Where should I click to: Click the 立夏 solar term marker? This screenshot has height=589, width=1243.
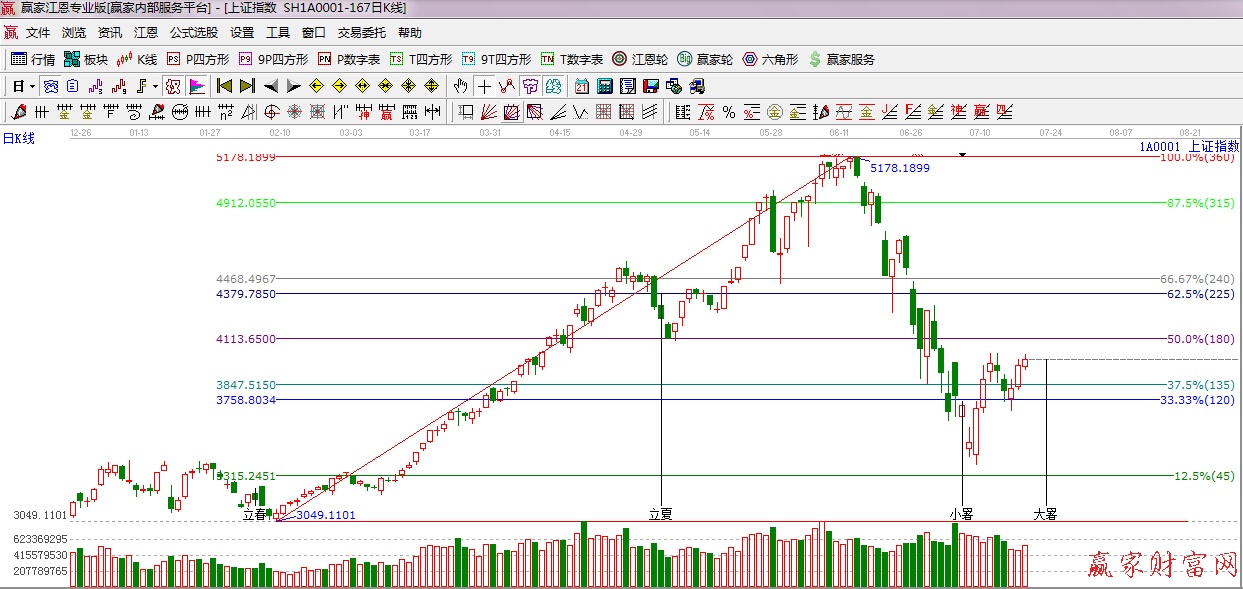point(661,514)
